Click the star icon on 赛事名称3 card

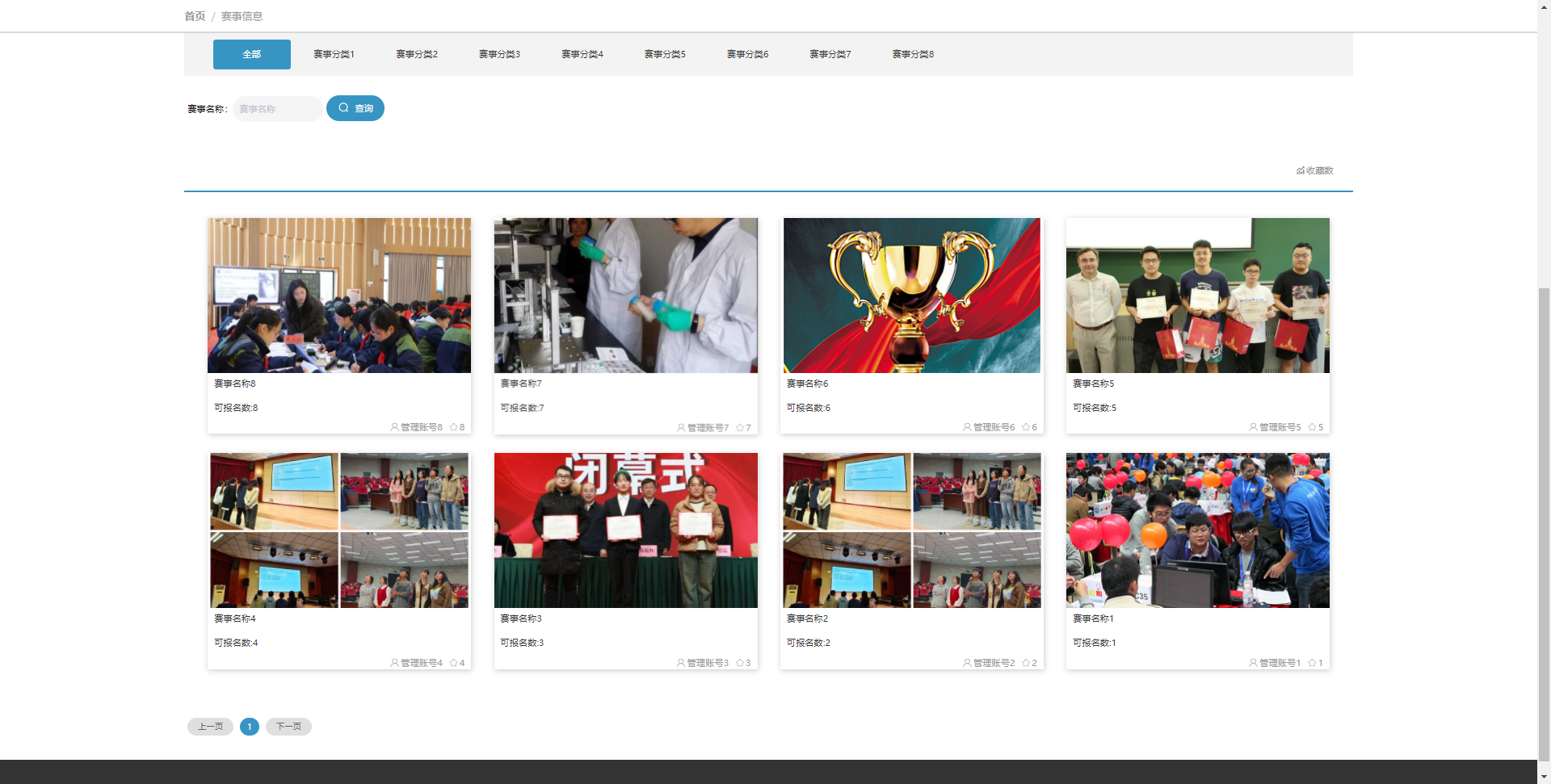[740, 663]
